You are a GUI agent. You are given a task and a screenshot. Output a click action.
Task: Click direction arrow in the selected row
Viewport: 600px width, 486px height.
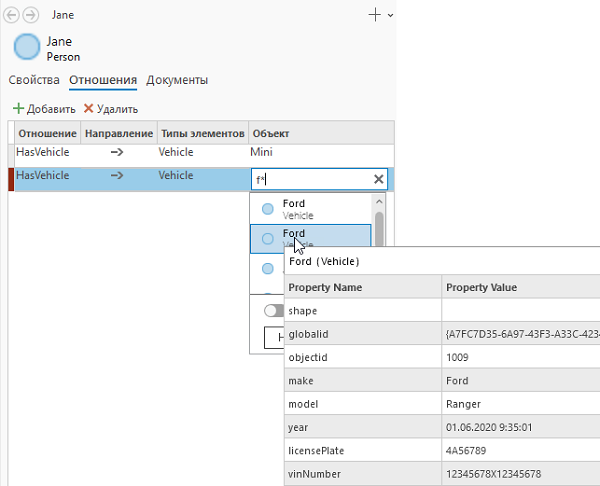coord(117,175)
